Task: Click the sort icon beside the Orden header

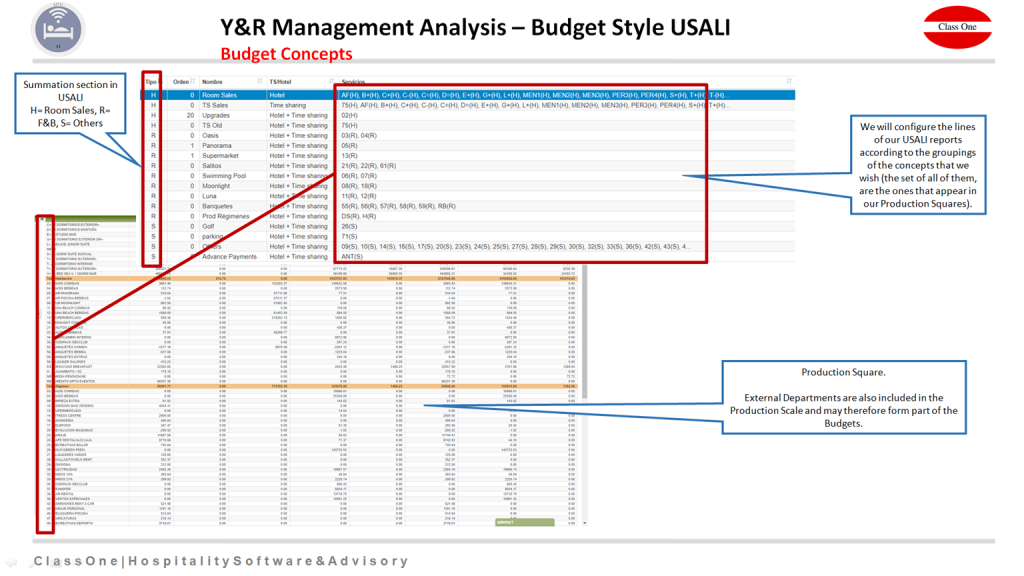Action: click(x=193, y=82)
